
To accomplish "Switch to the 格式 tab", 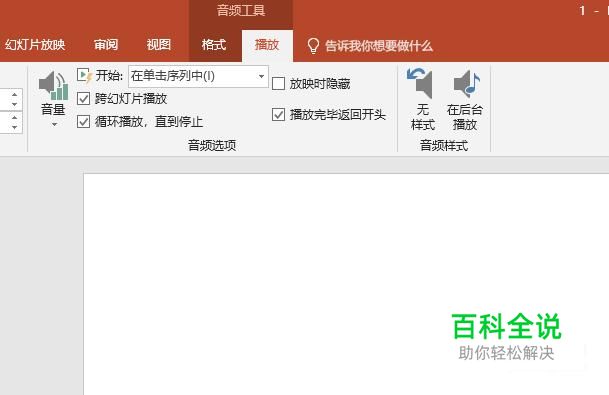I will pos(214,45).
